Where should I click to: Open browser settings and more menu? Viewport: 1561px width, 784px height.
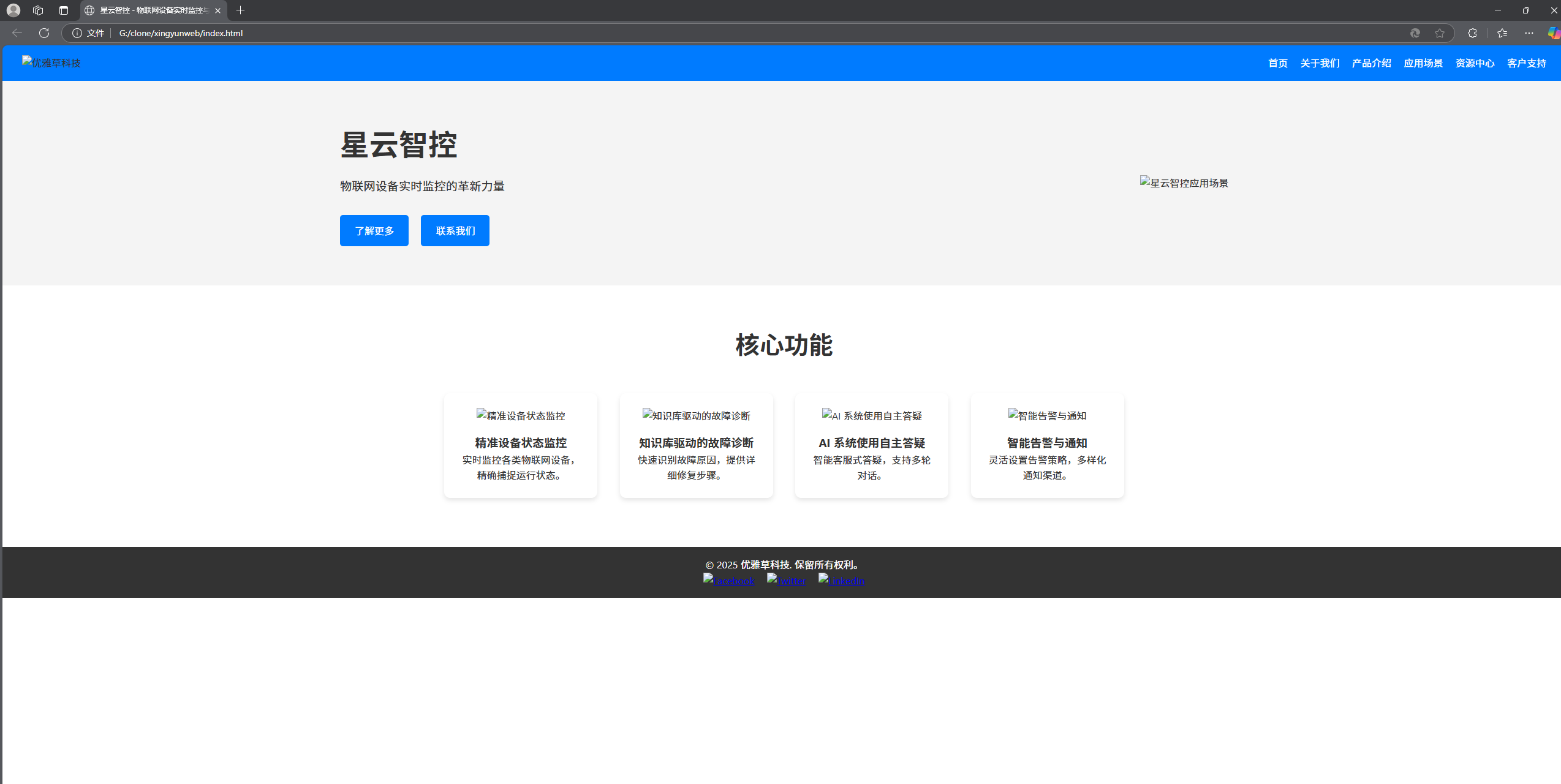click(1529, 33)
